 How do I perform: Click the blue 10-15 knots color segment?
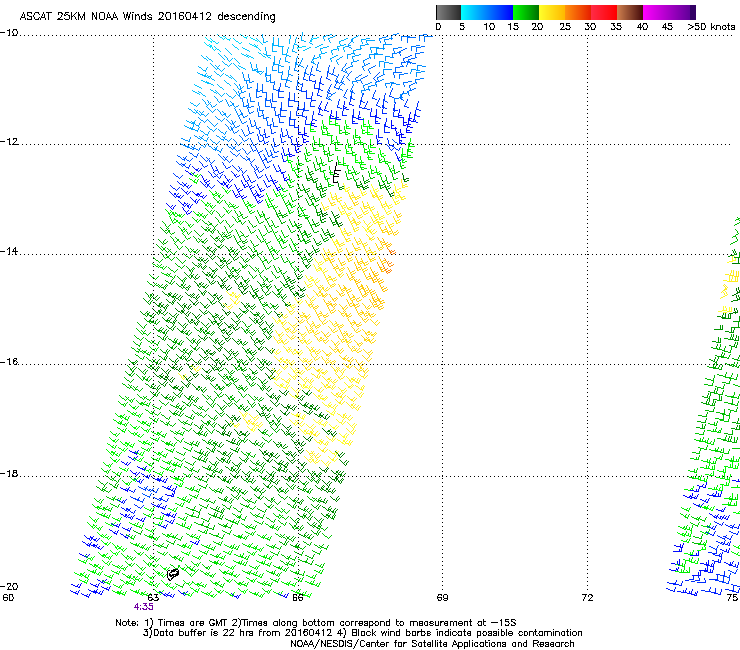[500, 12]
